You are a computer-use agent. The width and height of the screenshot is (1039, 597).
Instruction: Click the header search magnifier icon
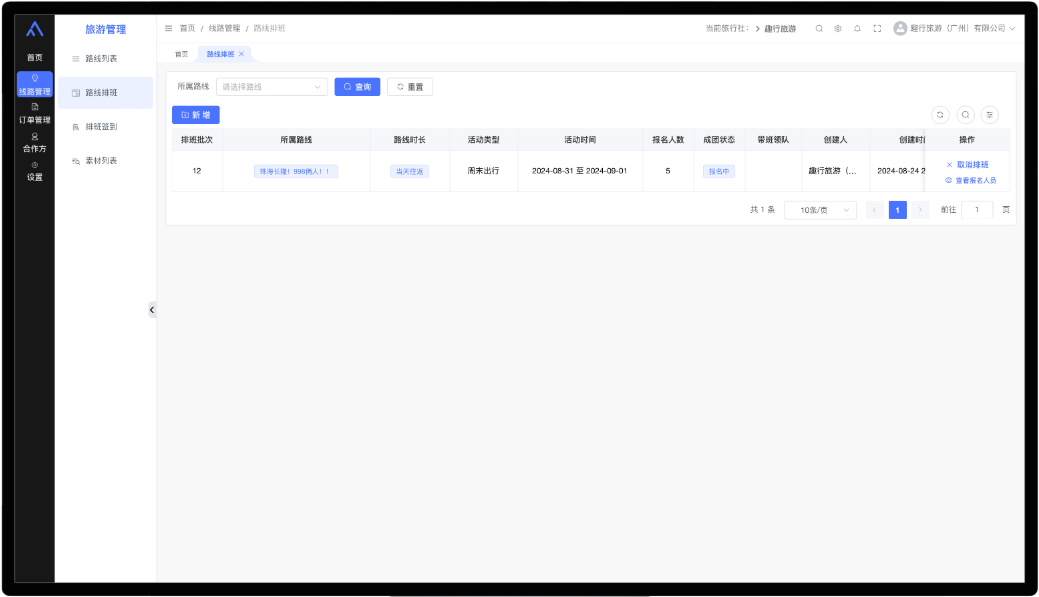pyautogui.click(x=819, y=28)
